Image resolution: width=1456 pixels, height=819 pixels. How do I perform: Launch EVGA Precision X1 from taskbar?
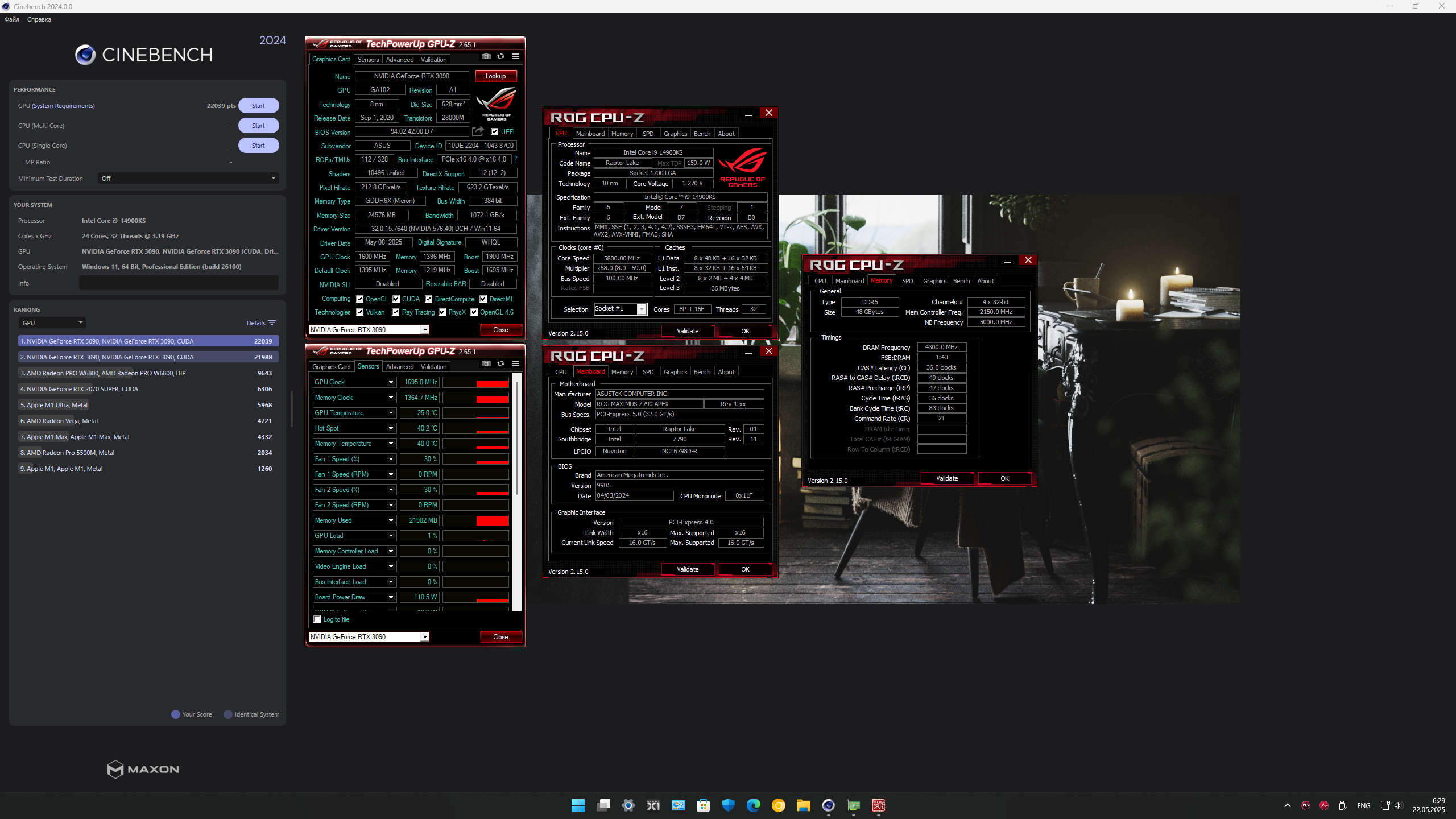[x=653, y=805]
